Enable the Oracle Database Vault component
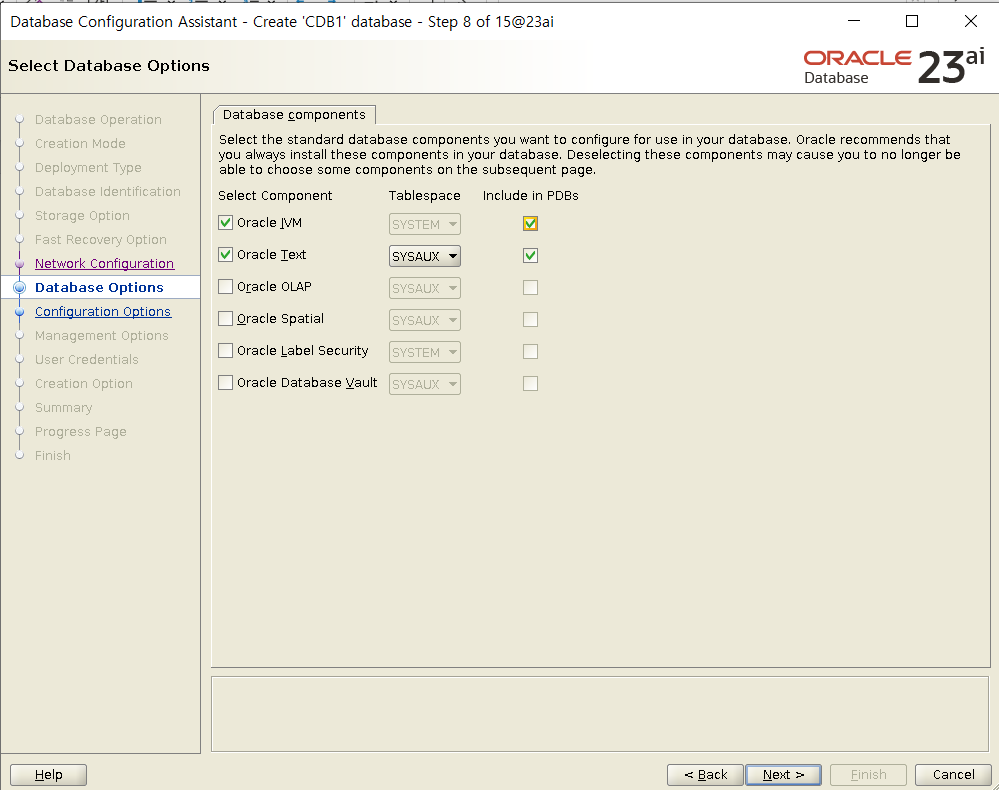Viewport: 999px width, 790px height. click(x=225, y=382)
